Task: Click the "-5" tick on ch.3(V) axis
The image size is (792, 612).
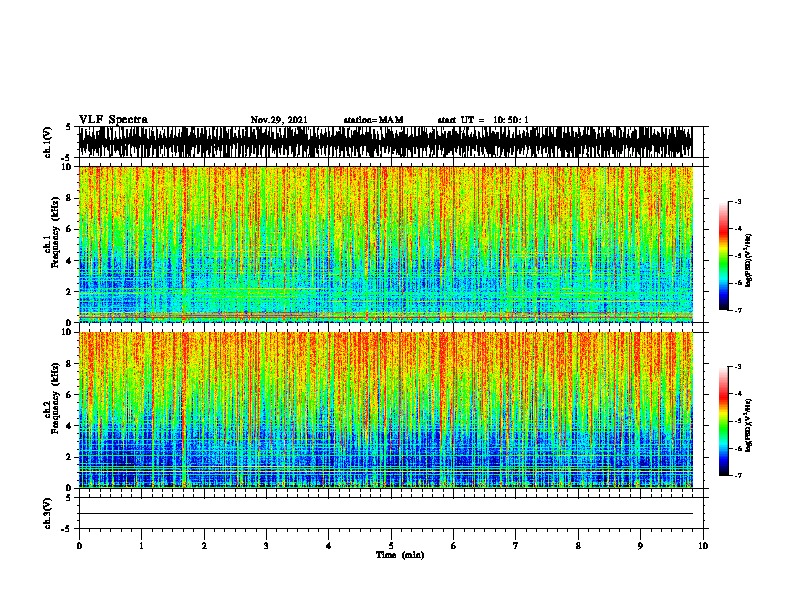Action: click(67, 529)
